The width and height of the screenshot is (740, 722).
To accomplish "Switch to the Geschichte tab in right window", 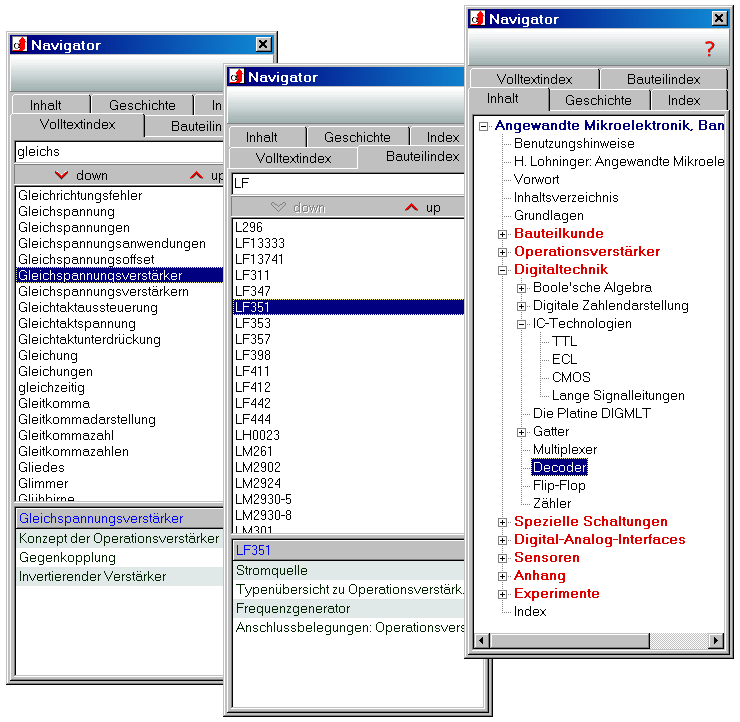I will pyautogui.click(x=598, y=100).
